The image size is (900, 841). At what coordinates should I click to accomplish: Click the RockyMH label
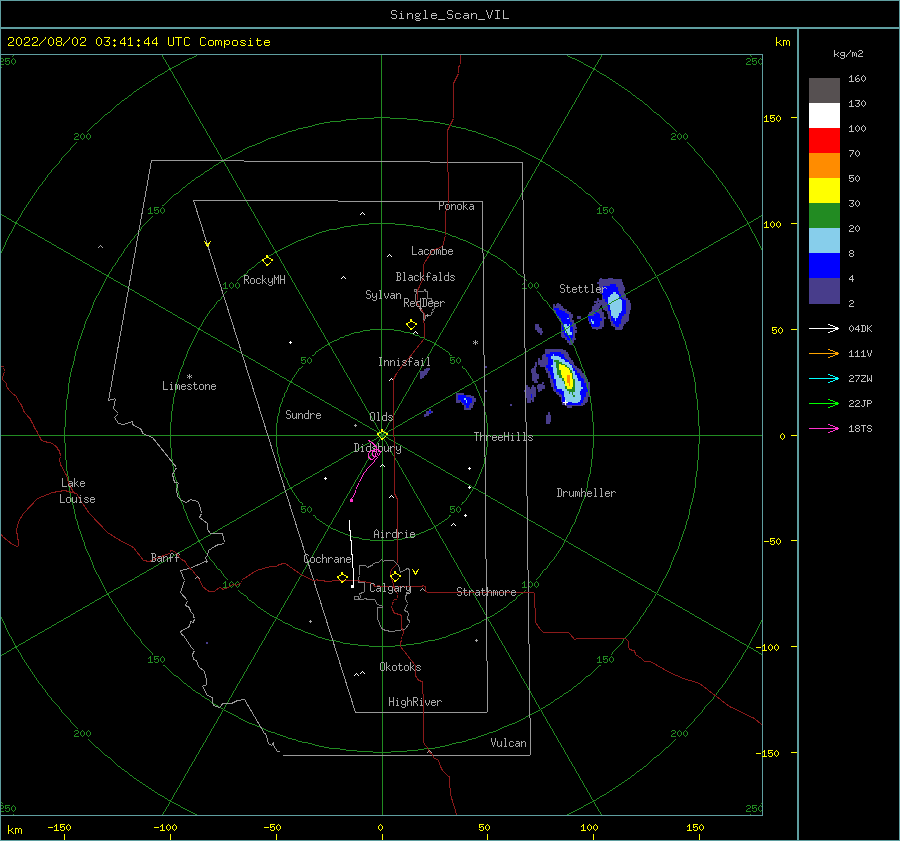coord(264,280)
